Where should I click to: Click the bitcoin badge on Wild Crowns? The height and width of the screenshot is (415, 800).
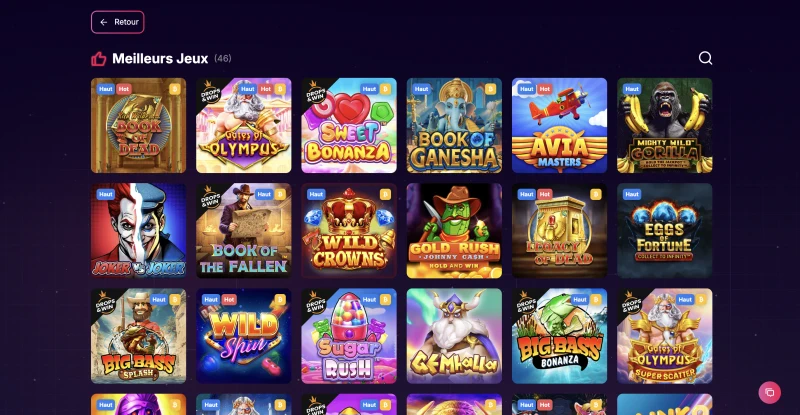point(385,194)
